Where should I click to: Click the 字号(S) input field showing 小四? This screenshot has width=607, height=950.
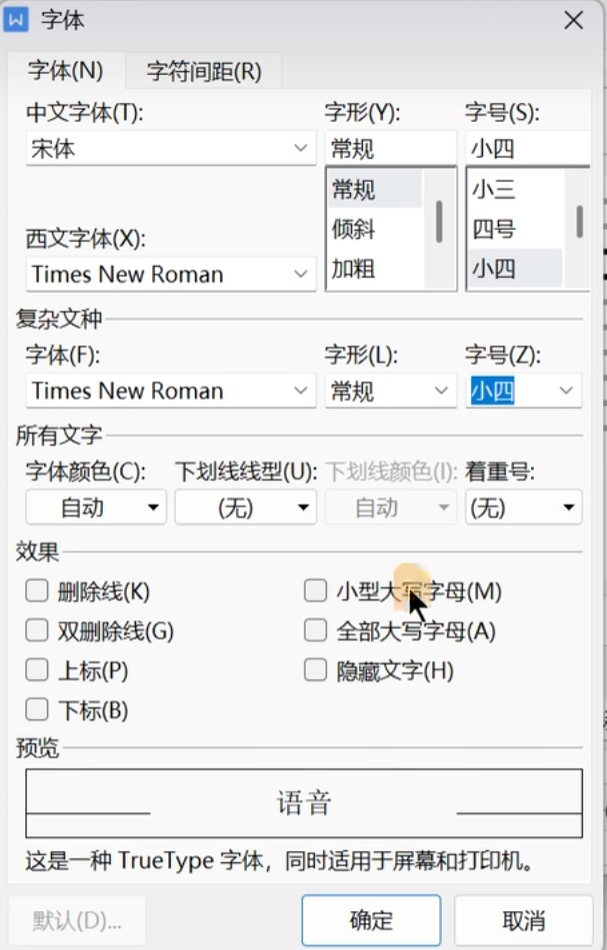(x=527, y=148)
